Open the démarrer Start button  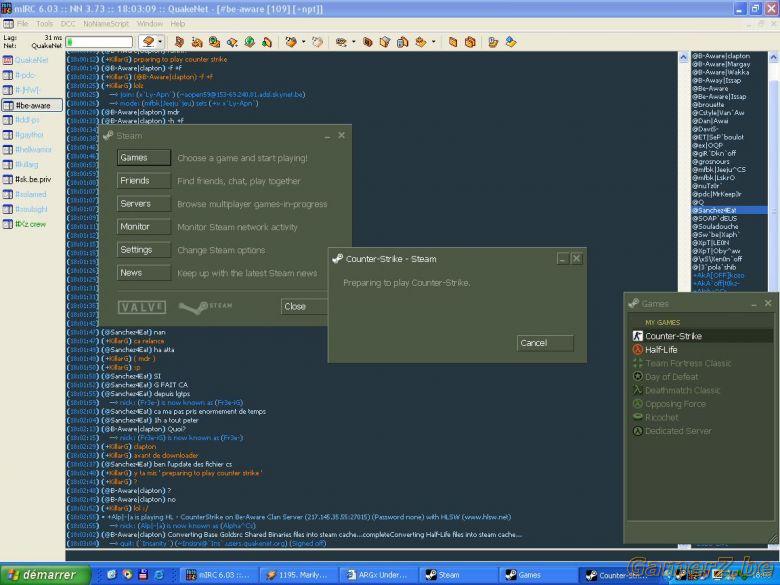(46, 575)
